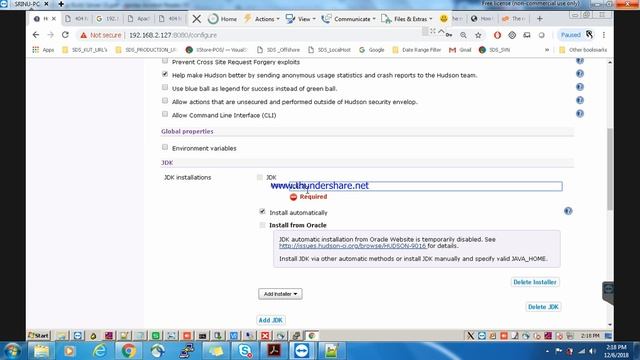
Task: Click the Add JDK button
Action: [x=270, y=320]
